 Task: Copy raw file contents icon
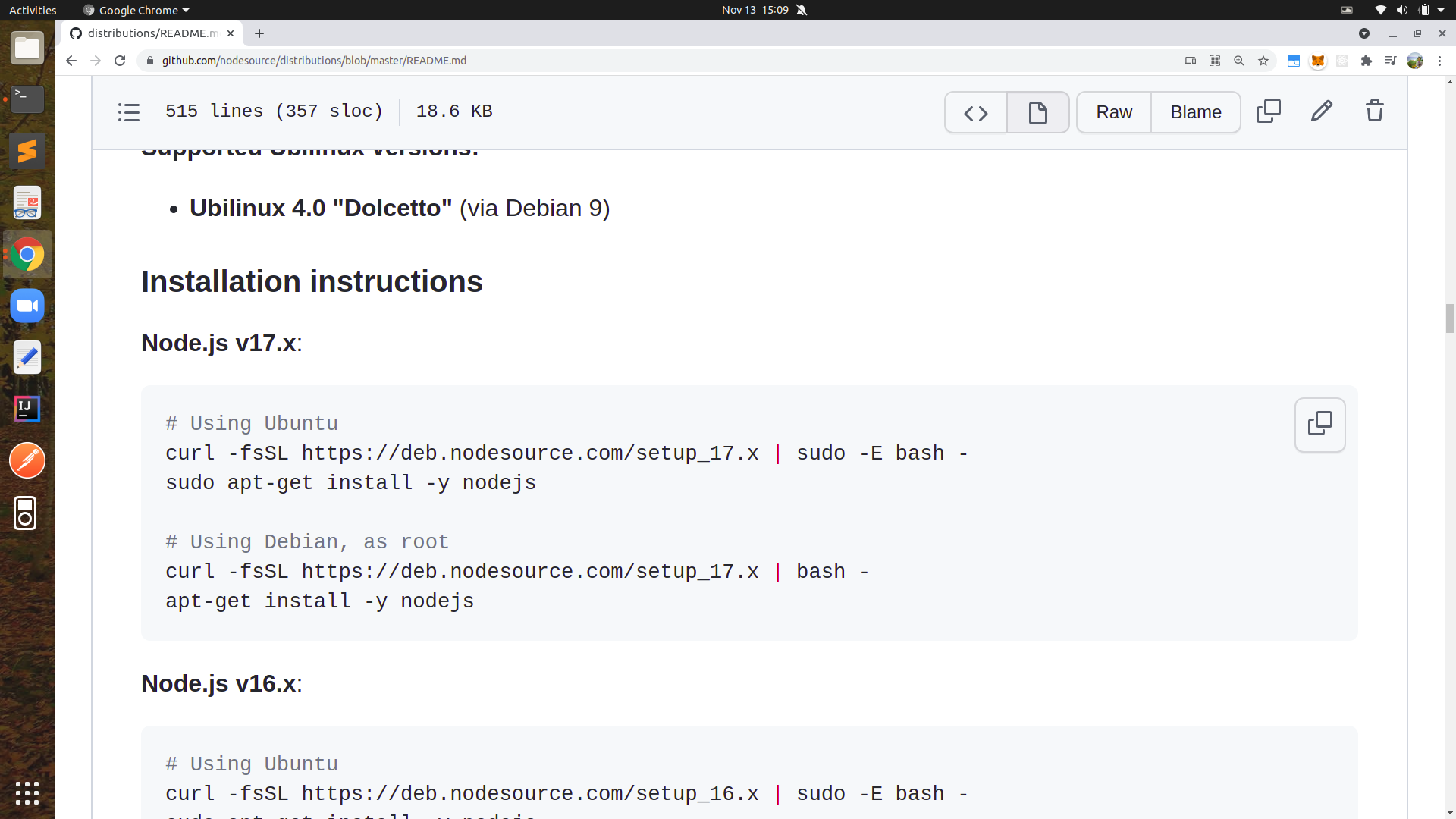tap(1268, 111)
